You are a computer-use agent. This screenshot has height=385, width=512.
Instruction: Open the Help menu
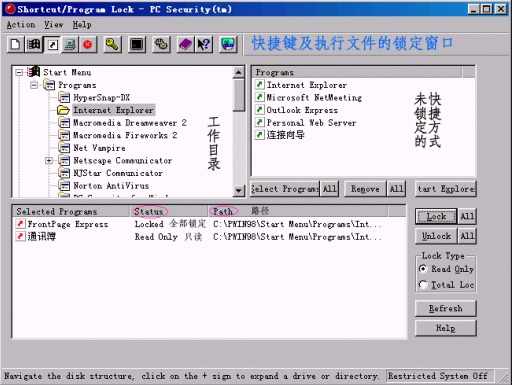pyautogui.click(x=82, y=25)
